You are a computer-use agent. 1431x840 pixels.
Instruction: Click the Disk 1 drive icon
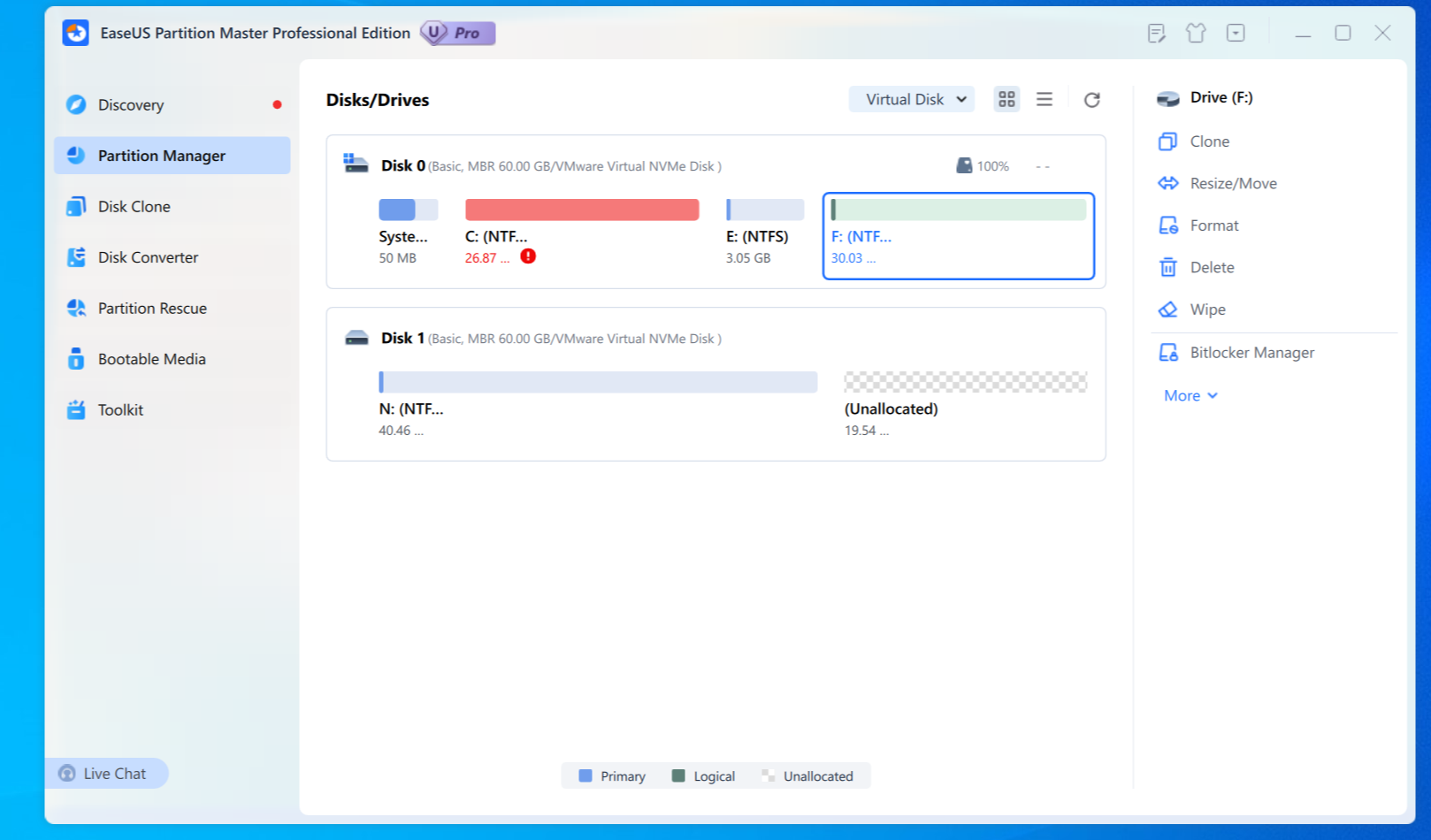[x=356, y=338]
